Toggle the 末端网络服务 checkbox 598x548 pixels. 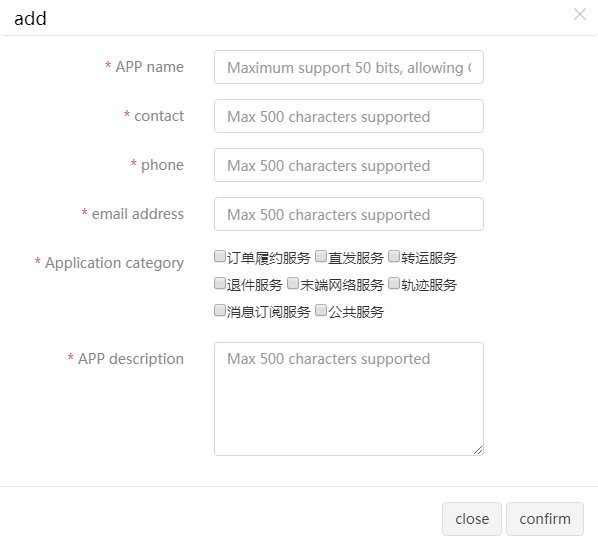[x=293, y=283]
